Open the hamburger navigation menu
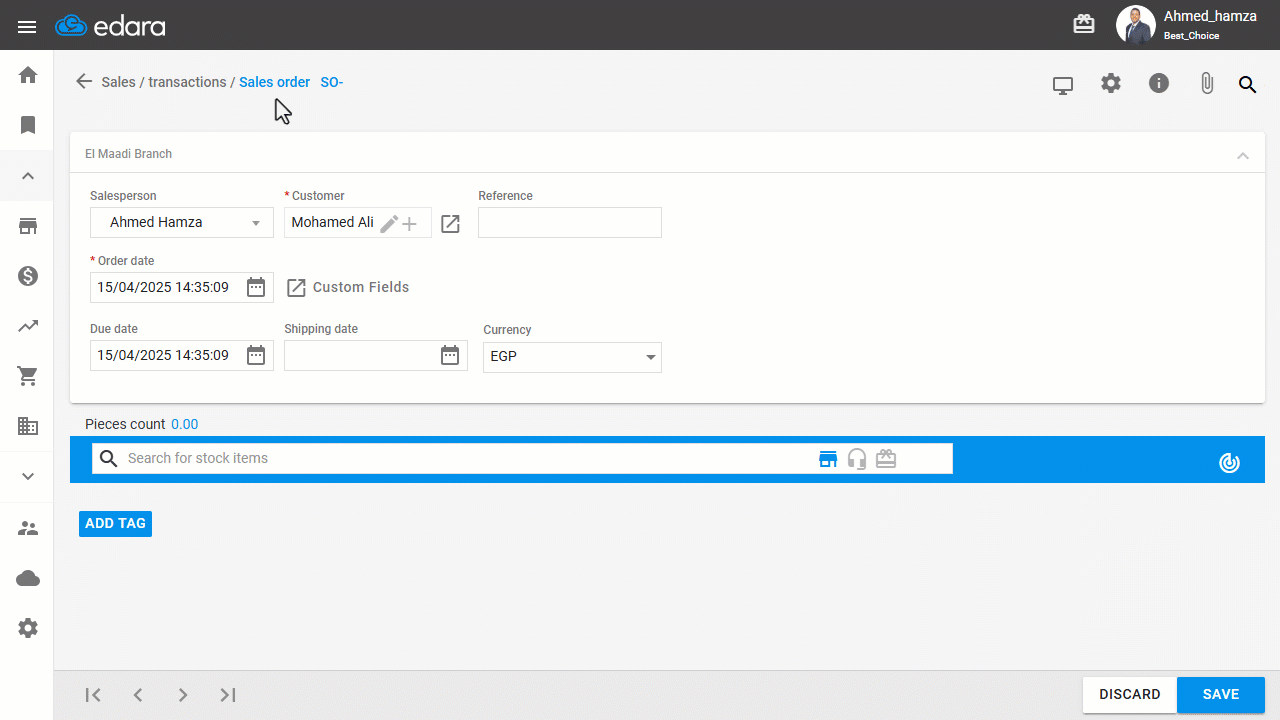The width and height of the screenshot is (1280, 720). 27,27
